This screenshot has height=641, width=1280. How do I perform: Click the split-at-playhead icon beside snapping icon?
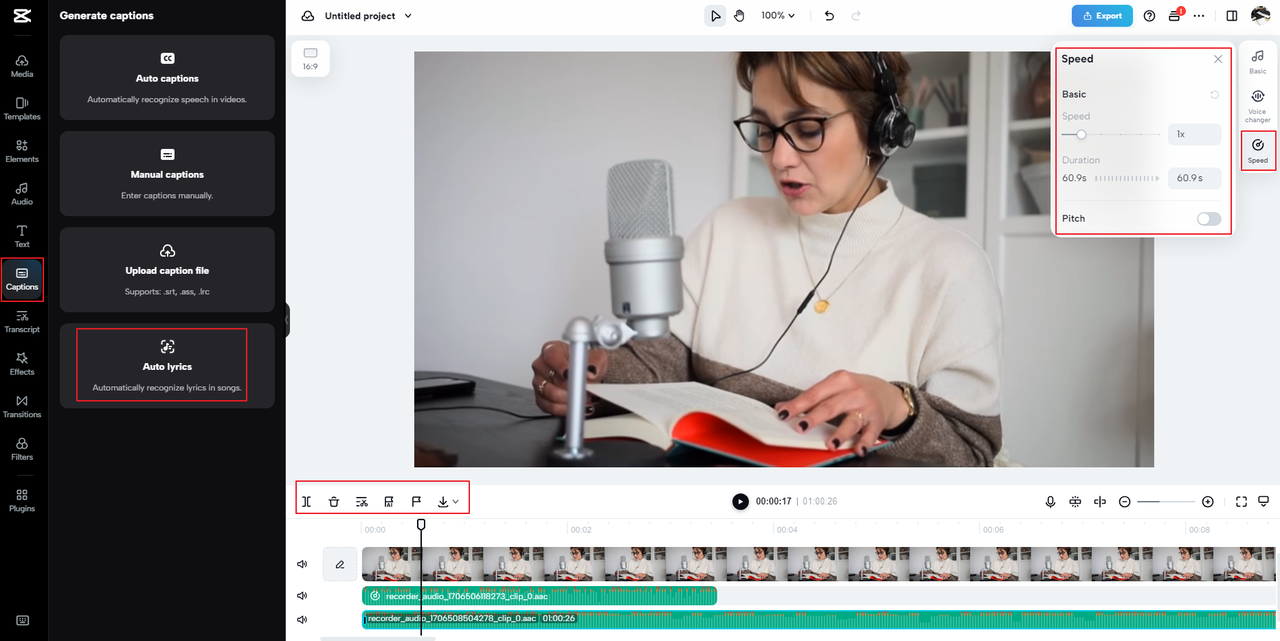pos(1100,501)
